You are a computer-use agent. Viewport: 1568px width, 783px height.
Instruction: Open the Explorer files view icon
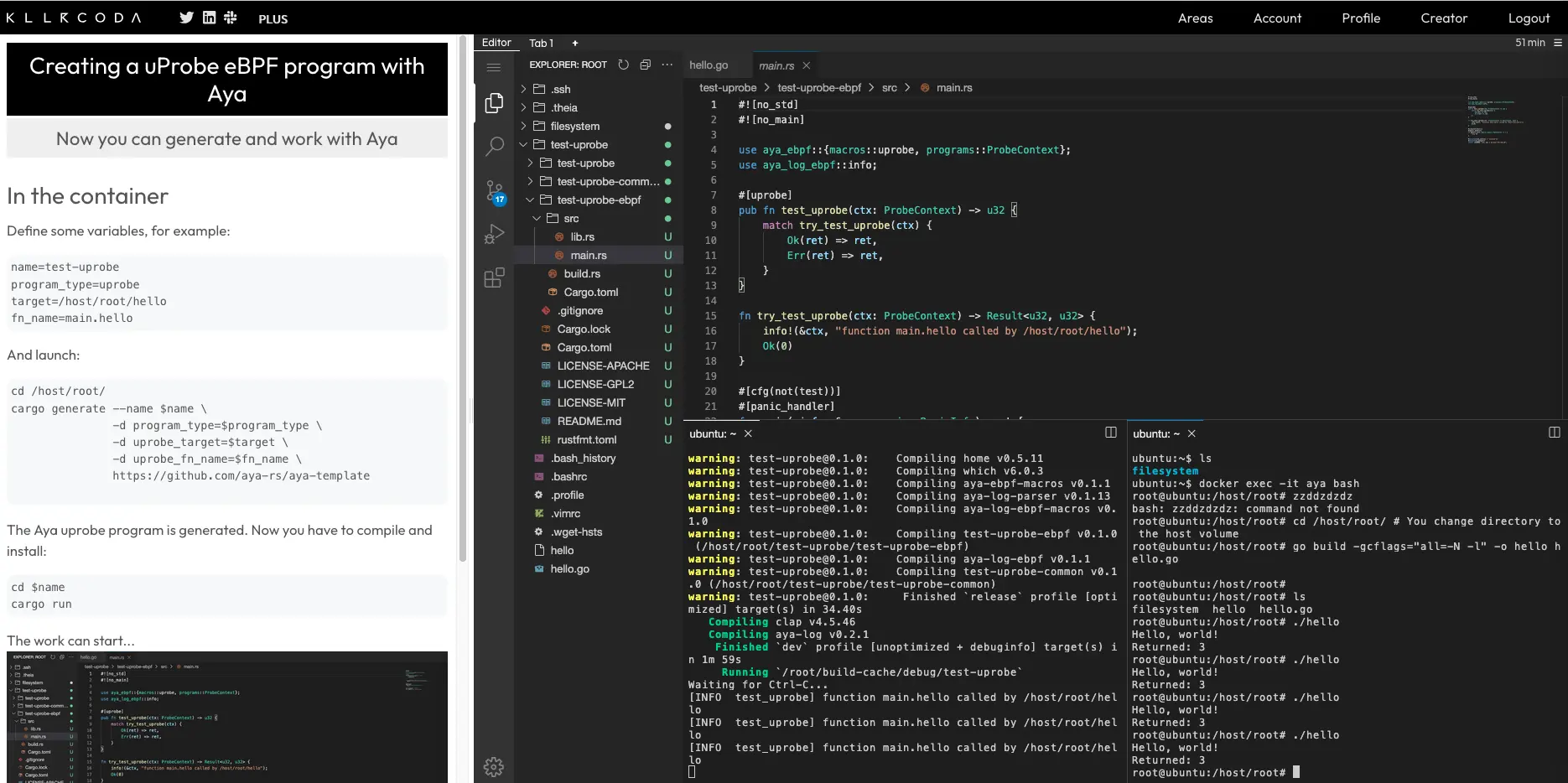click(494, 103)
